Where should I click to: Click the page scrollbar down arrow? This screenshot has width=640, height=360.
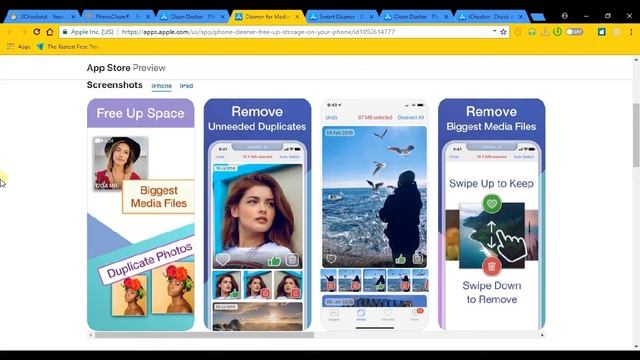(636, 347)
